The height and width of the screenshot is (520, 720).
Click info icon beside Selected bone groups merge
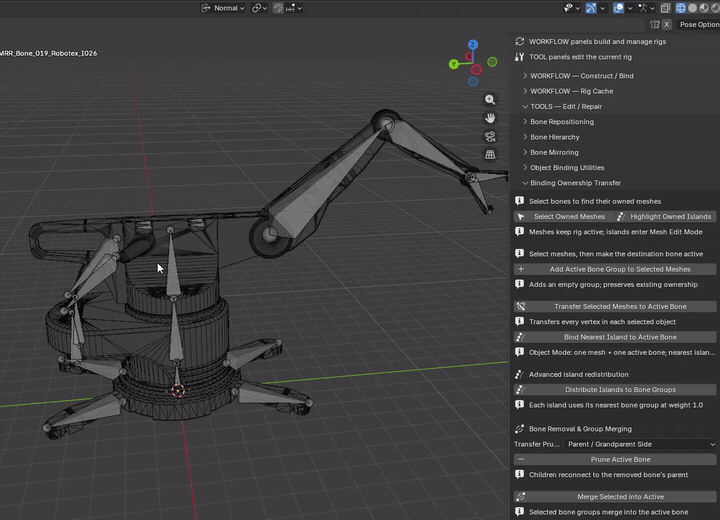tap(519, 512)
